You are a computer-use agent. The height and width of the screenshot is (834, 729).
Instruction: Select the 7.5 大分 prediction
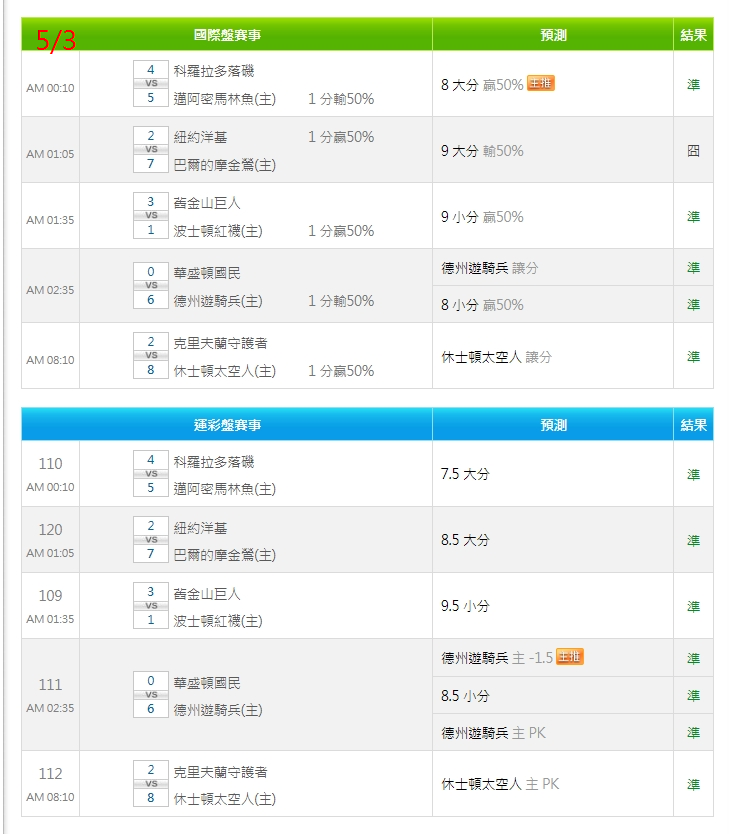465,474
